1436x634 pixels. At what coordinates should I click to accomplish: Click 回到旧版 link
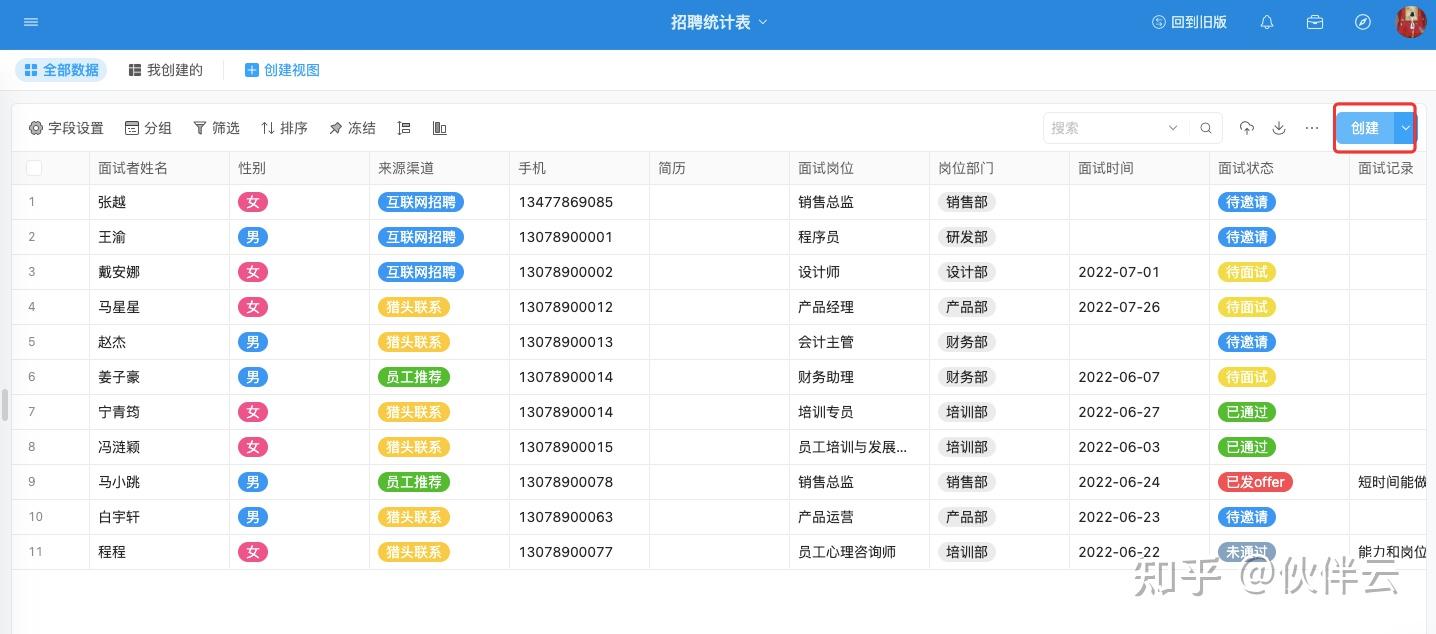[x=1189, y=22]
